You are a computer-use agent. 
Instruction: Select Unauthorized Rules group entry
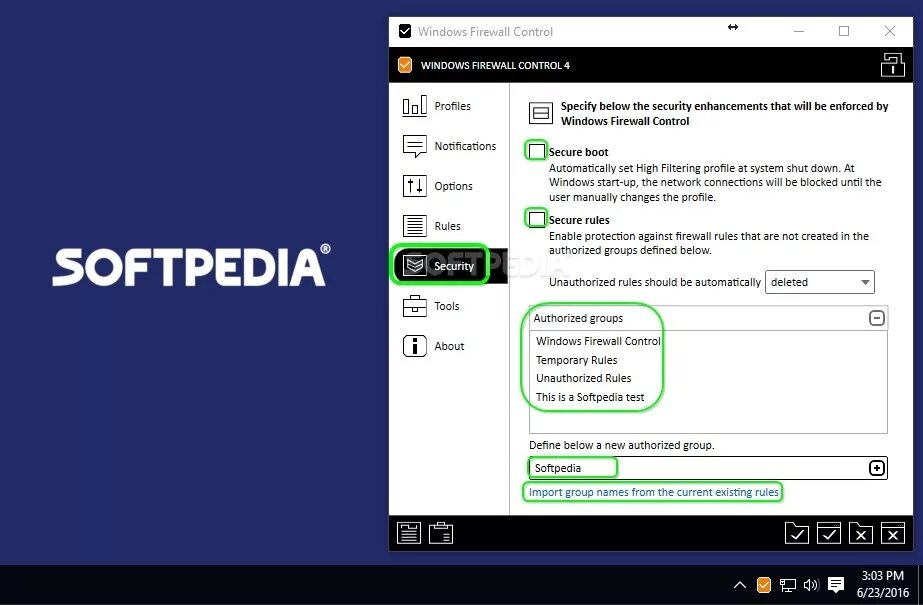coord(583,378)
